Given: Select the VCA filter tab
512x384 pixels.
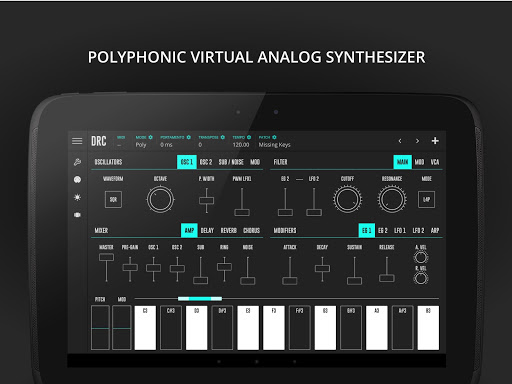Looking at the screenshot, I should coord(435,162).
